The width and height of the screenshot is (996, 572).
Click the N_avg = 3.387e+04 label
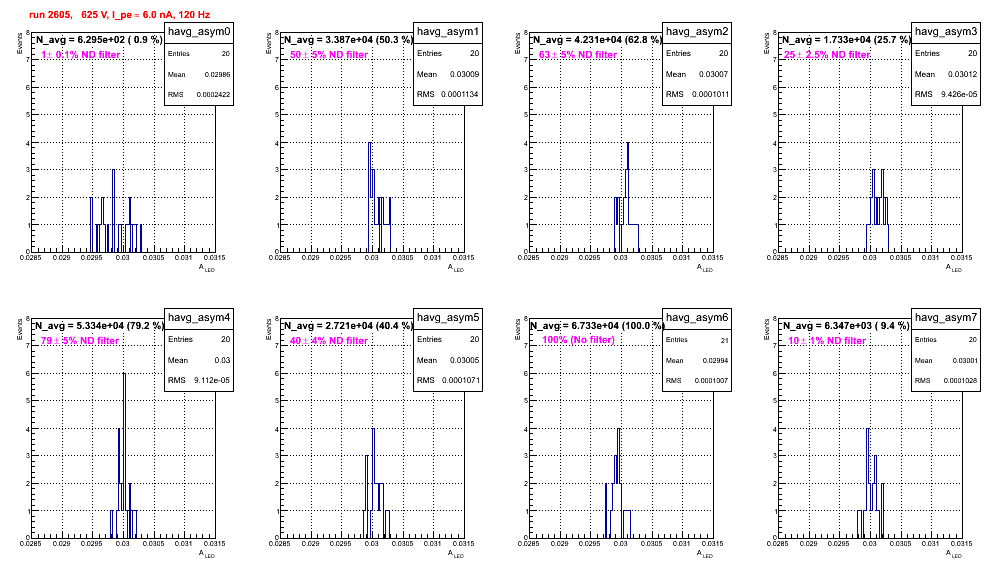(x=348, y=40)
